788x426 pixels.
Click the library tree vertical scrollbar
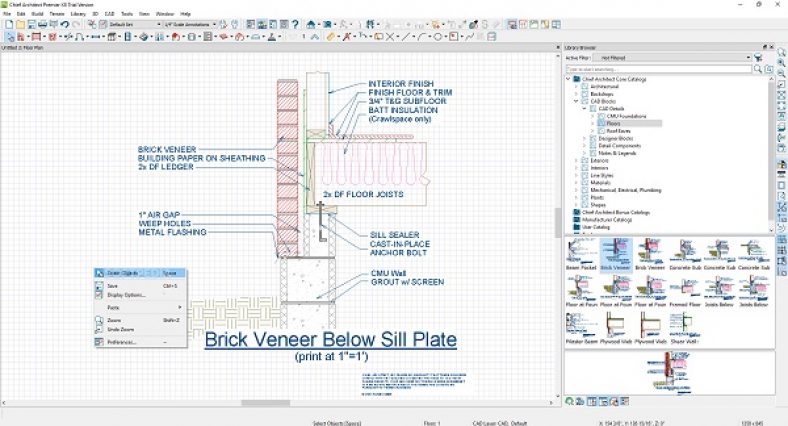(x=772, y=153)
